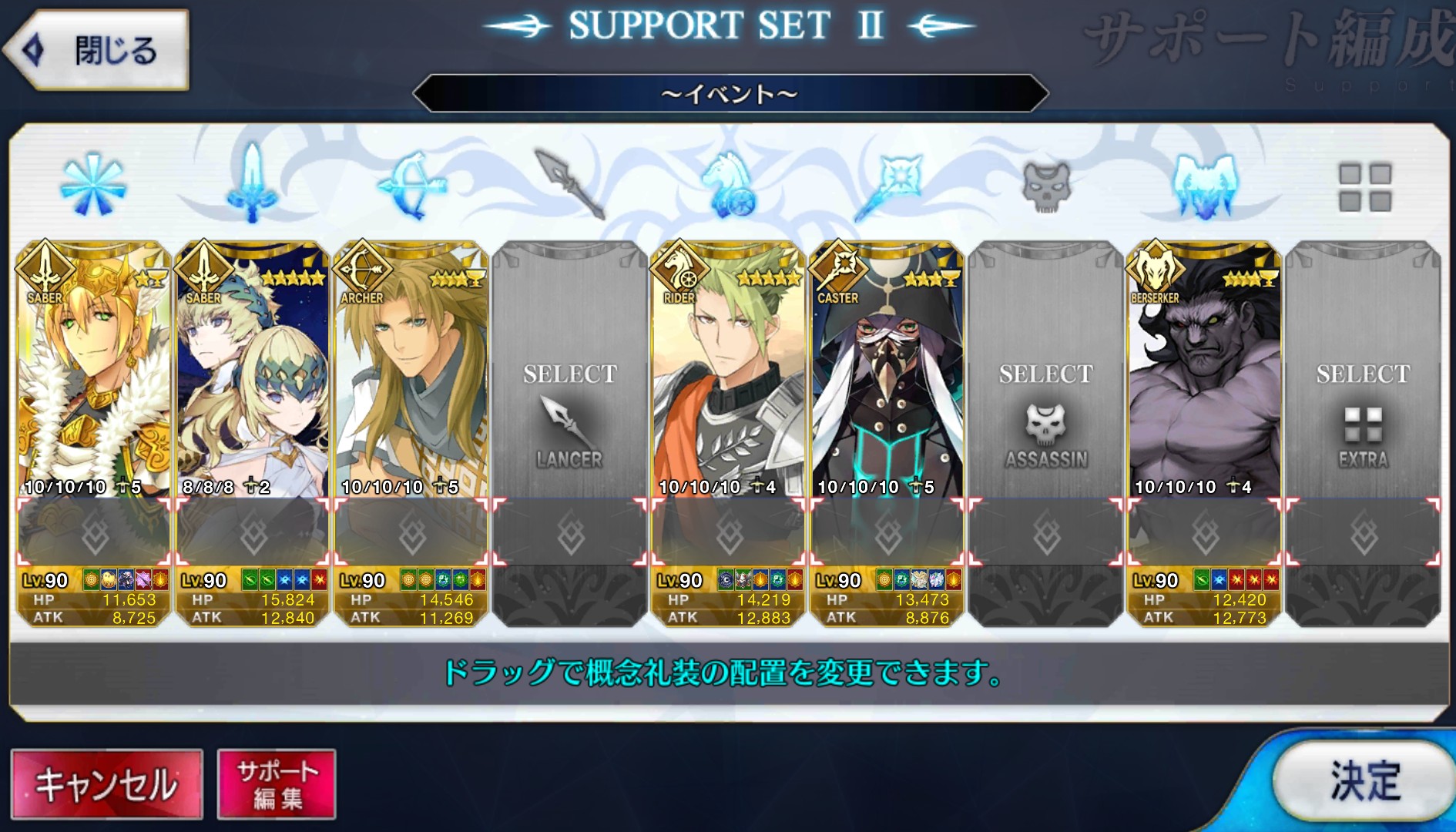Viewport: 1456px width, 832px height.
Task: Choose the empty SELECT LANCER slot
Action: pyautogui.click(x=570, y=433)
